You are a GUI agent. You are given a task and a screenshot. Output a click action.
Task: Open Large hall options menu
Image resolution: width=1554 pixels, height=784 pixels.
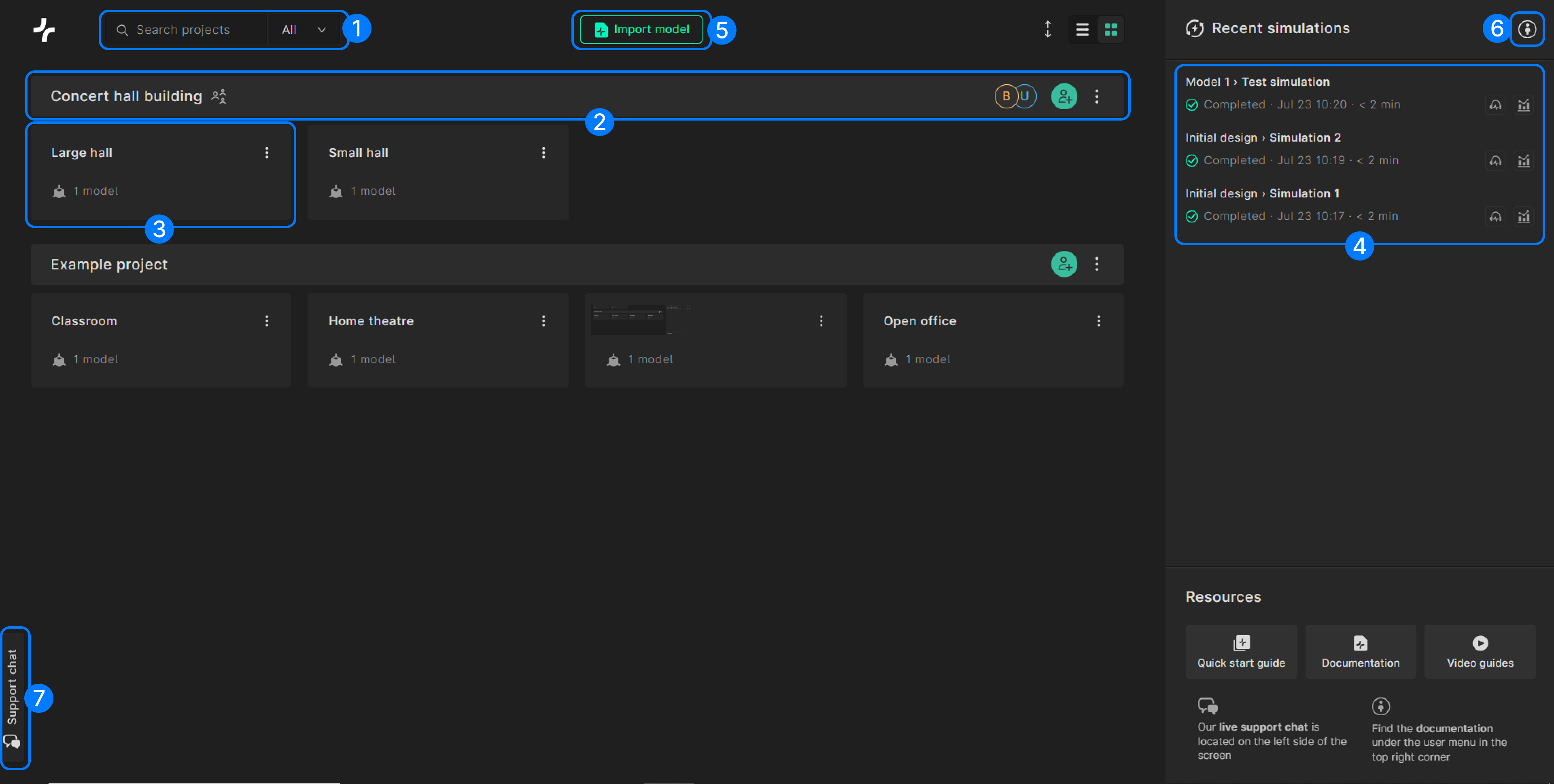coord(267,153)
